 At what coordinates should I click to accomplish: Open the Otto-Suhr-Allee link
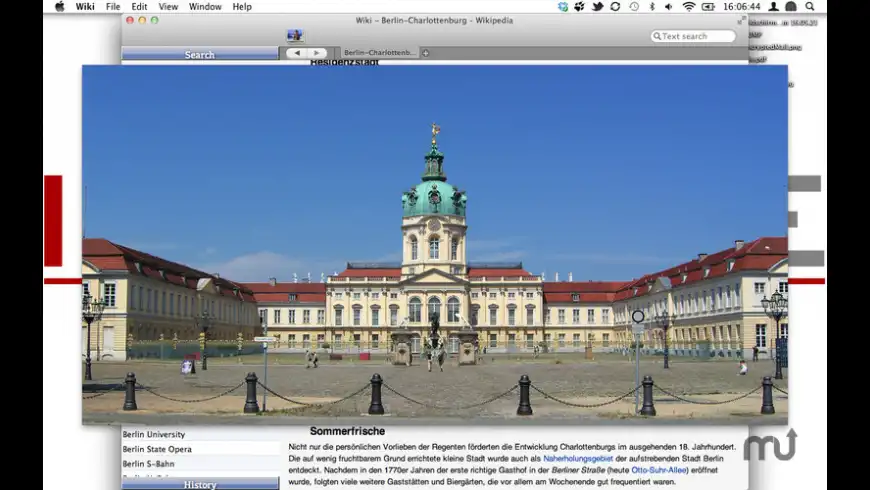tap(659, 470)
